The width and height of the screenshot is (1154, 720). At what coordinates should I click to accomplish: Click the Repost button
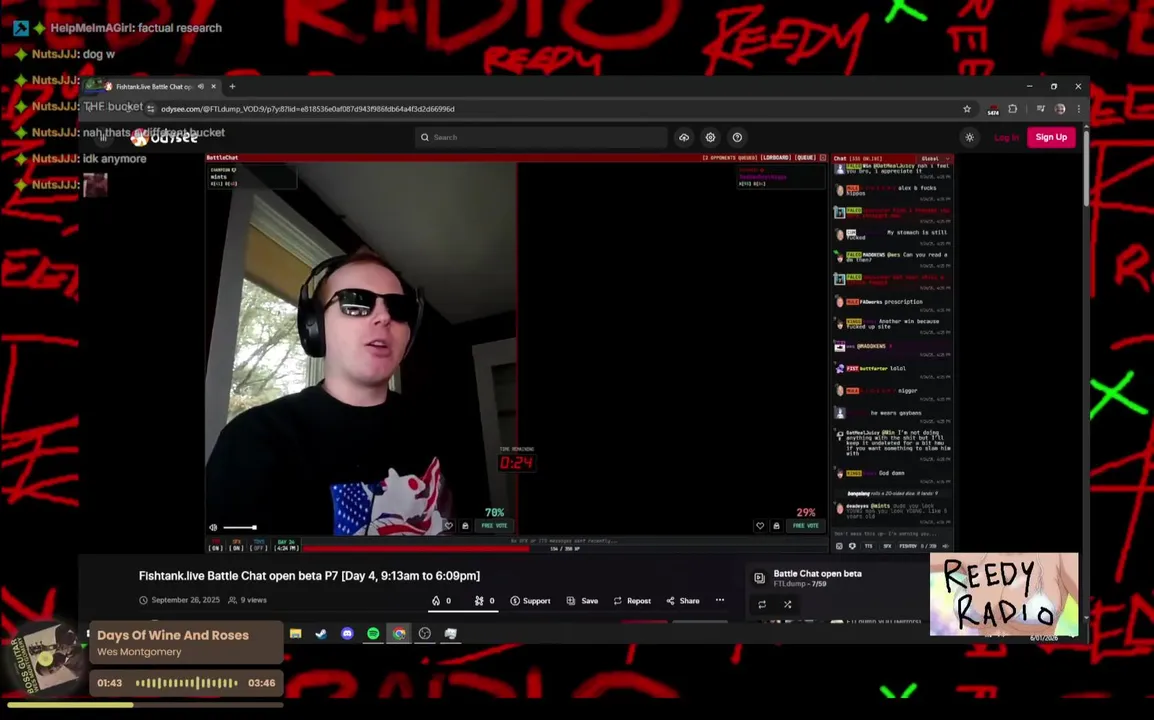point(632,601)
